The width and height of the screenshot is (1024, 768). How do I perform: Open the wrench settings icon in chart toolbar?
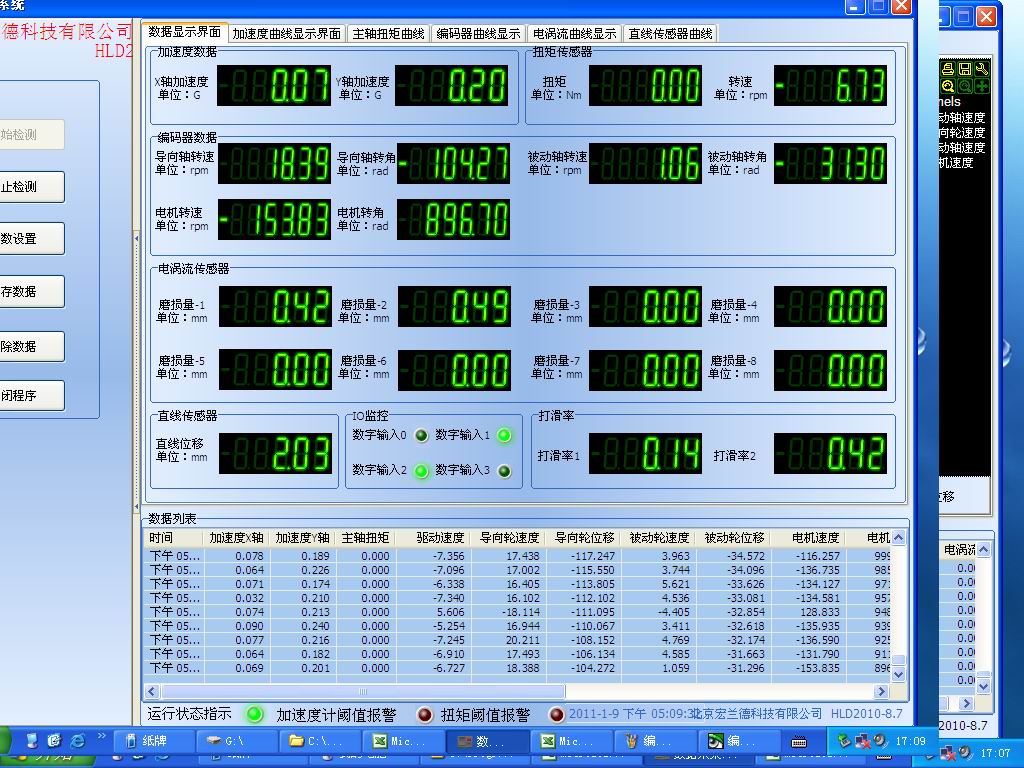982,69
